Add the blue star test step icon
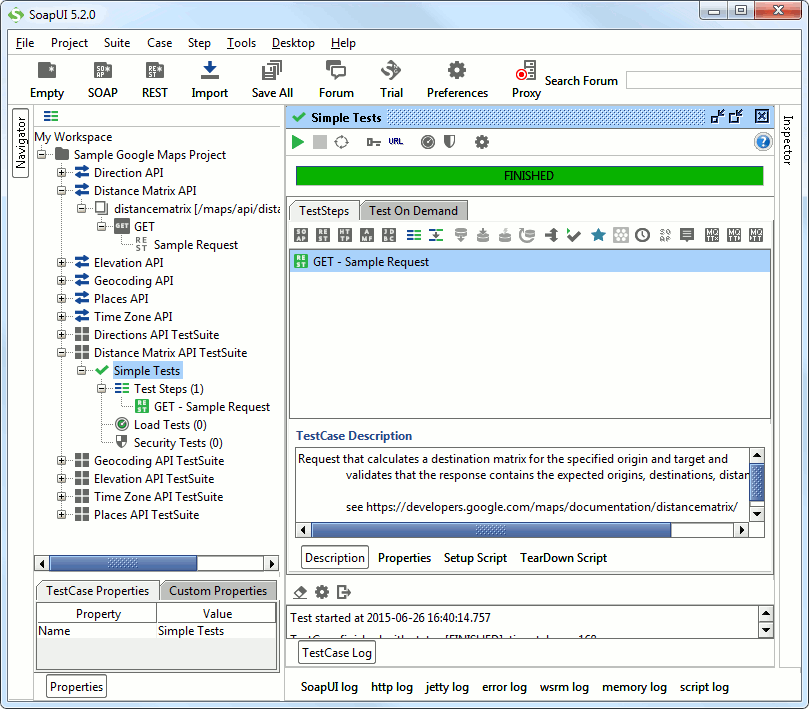The height and width of the screenshot is (709, 809). 598,235
